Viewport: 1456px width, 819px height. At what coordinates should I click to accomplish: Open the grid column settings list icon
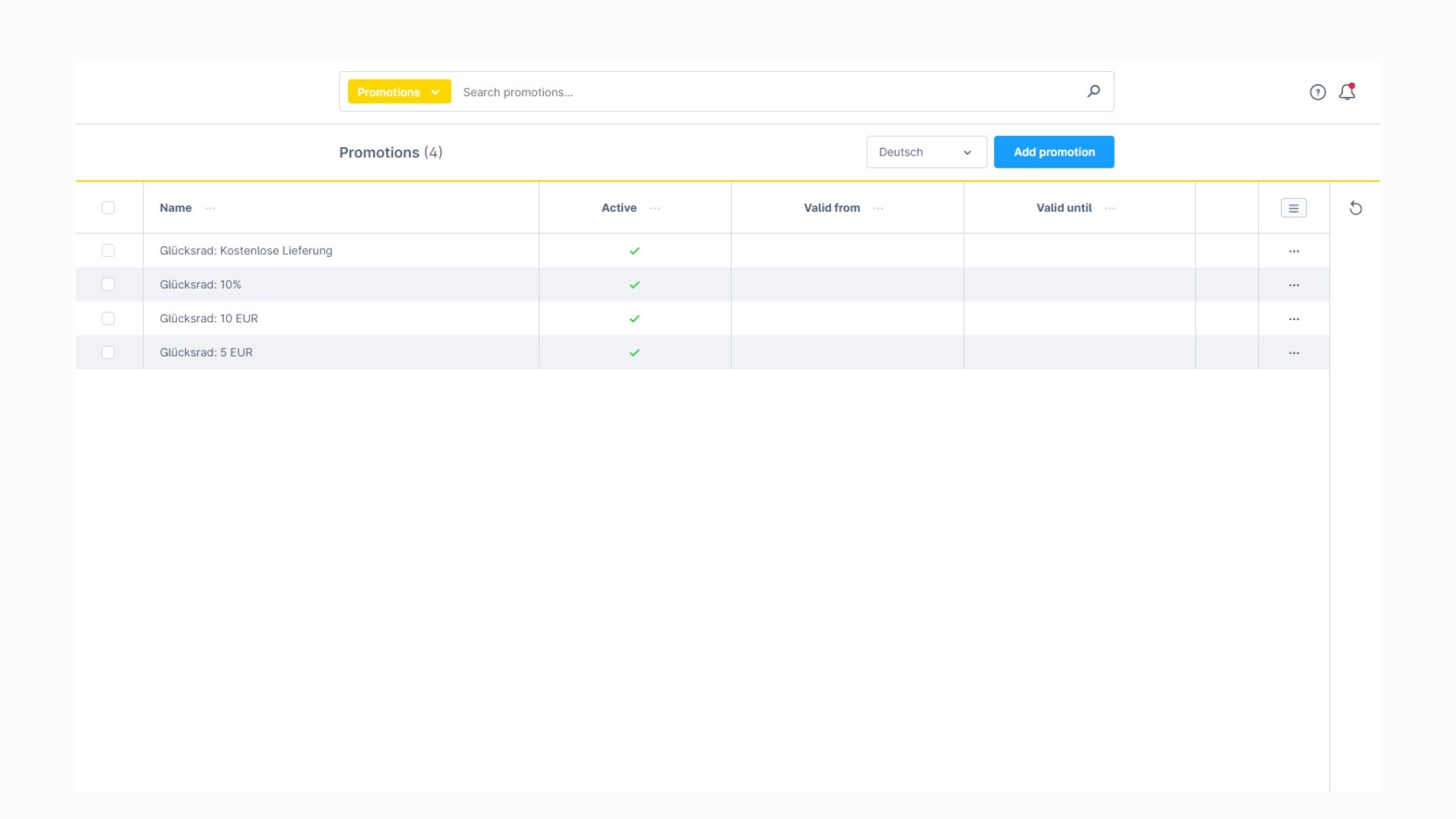1293,208
